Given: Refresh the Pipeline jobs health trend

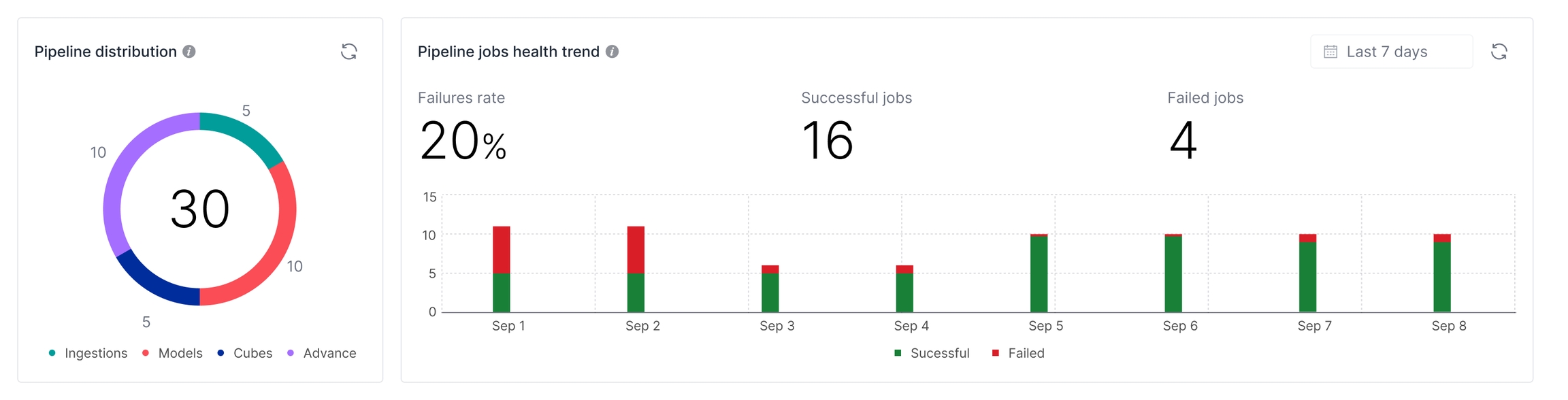Looking at the screenshot, I should click(x=1499, y=52).
